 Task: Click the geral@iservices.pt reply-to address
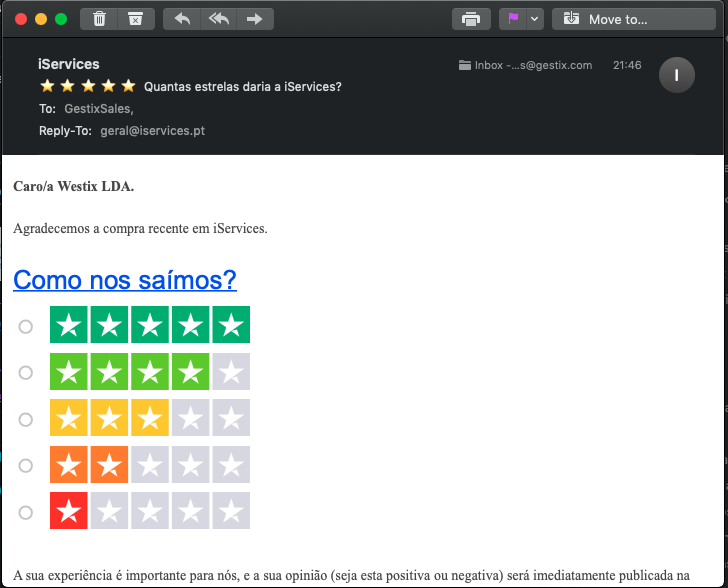pos(153,131)
